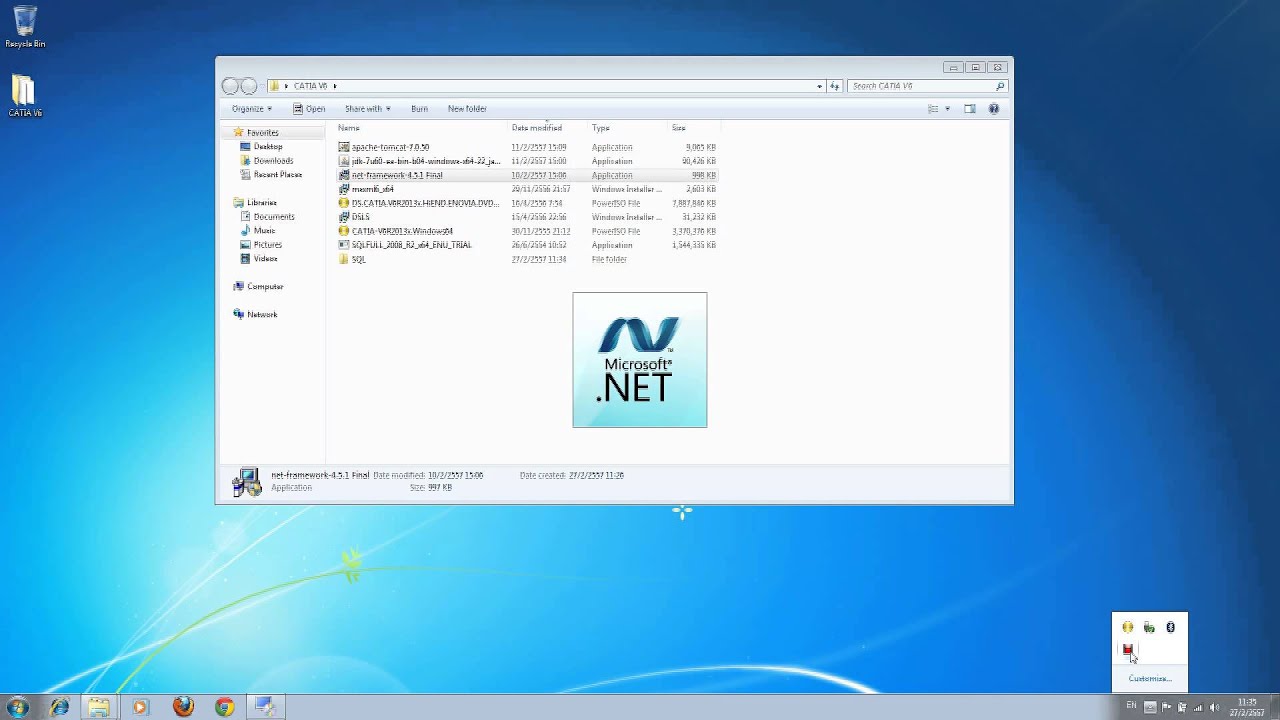This screenshot has height=720, width=1280.
Task: Open Windows Explorer from the taskbar
Action: point(99,707)
